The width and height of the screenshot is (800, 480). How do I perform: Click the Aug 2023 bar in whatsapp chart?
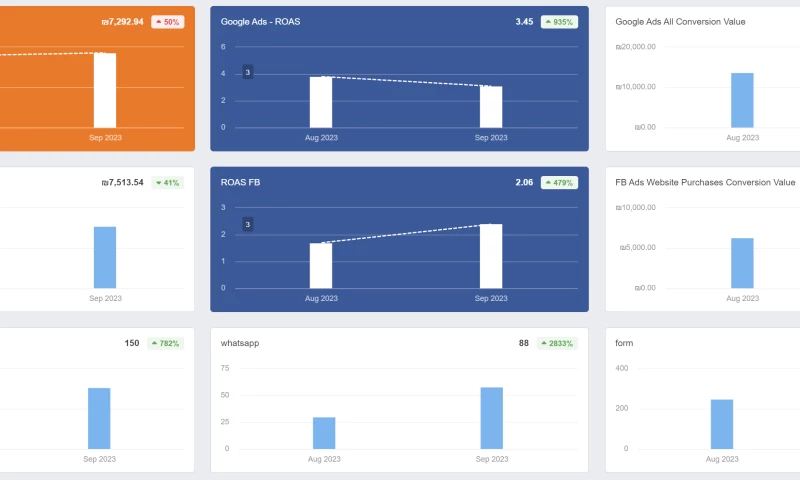tap(324, 433)
